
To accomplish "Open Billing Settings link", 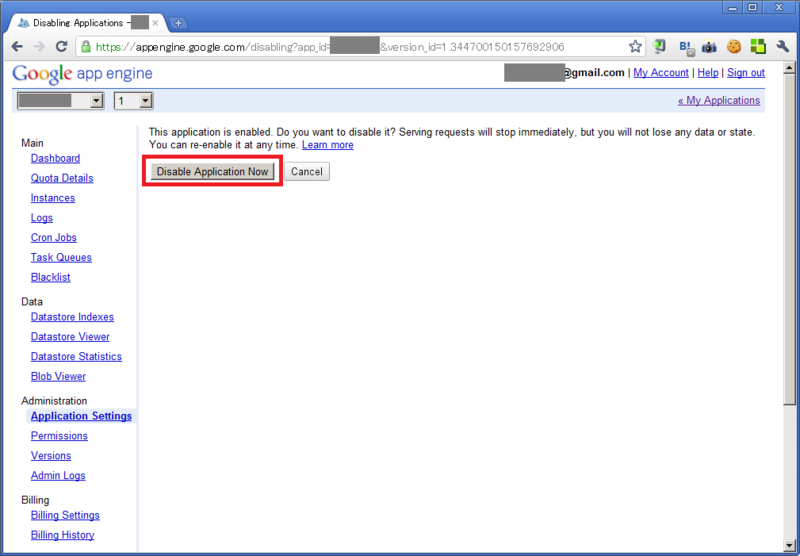I will pyautogui.click(x=65, y=515).
